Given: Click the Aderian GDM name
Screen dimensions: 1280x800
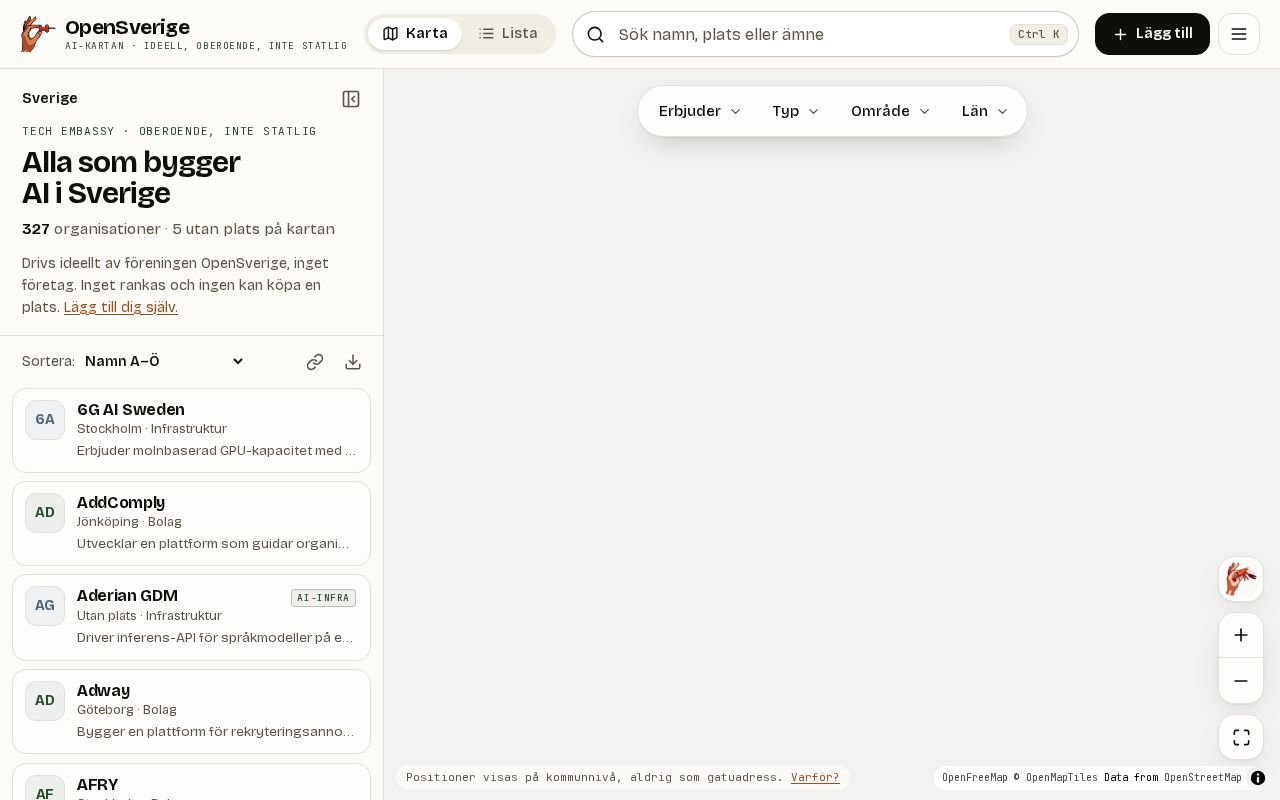Looking at the screenshot, I should 127,596.
